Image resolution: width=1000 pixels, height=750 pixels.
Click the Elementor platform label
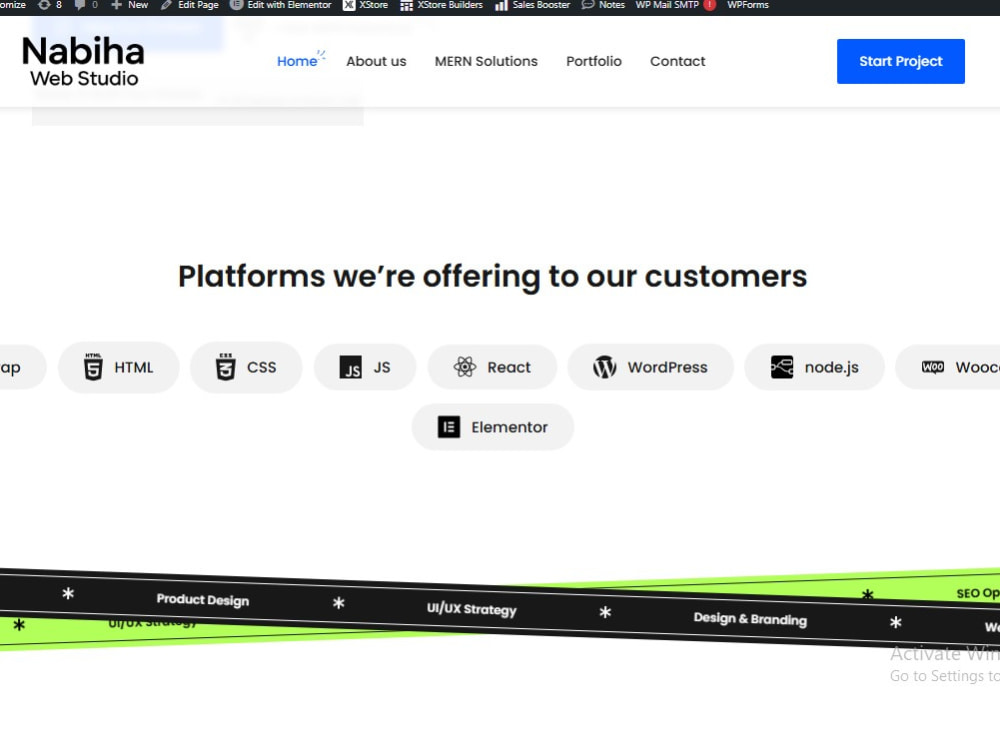pyautogui.click(x=510, y=427)
